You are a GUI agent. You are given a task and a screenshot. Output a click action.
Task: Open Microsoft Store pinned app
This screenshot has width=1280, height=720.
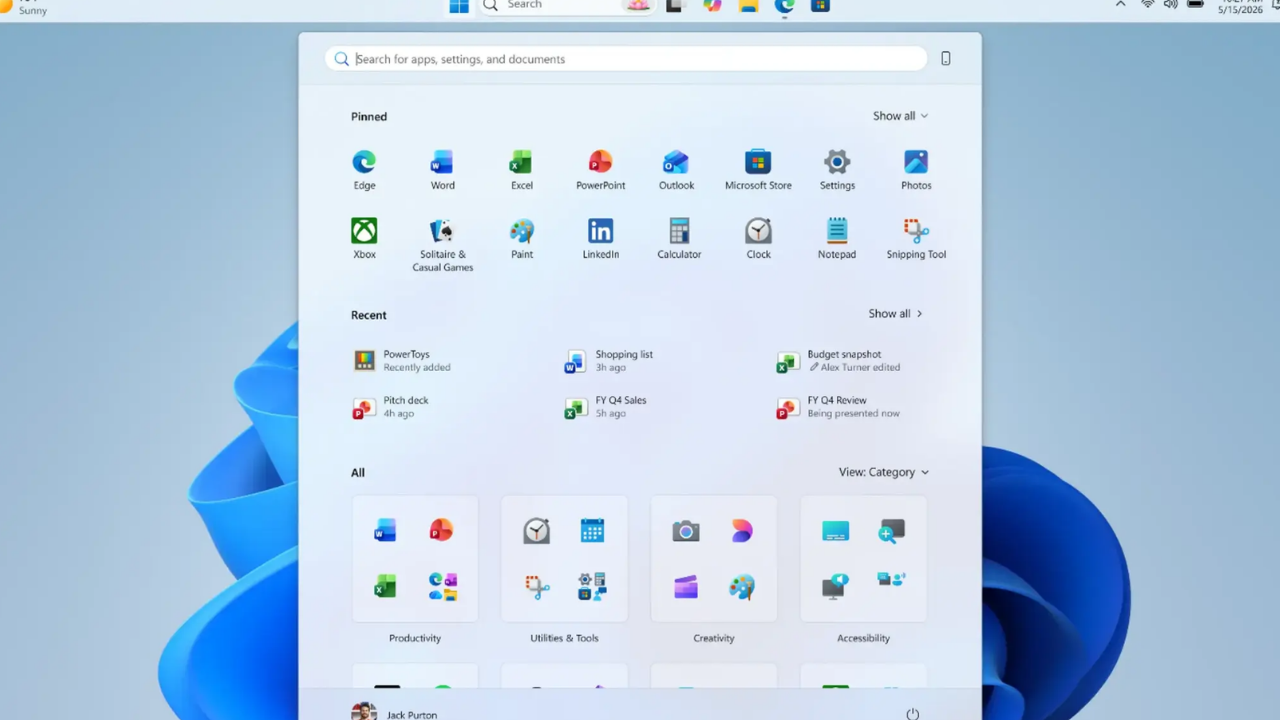[758, 170]
